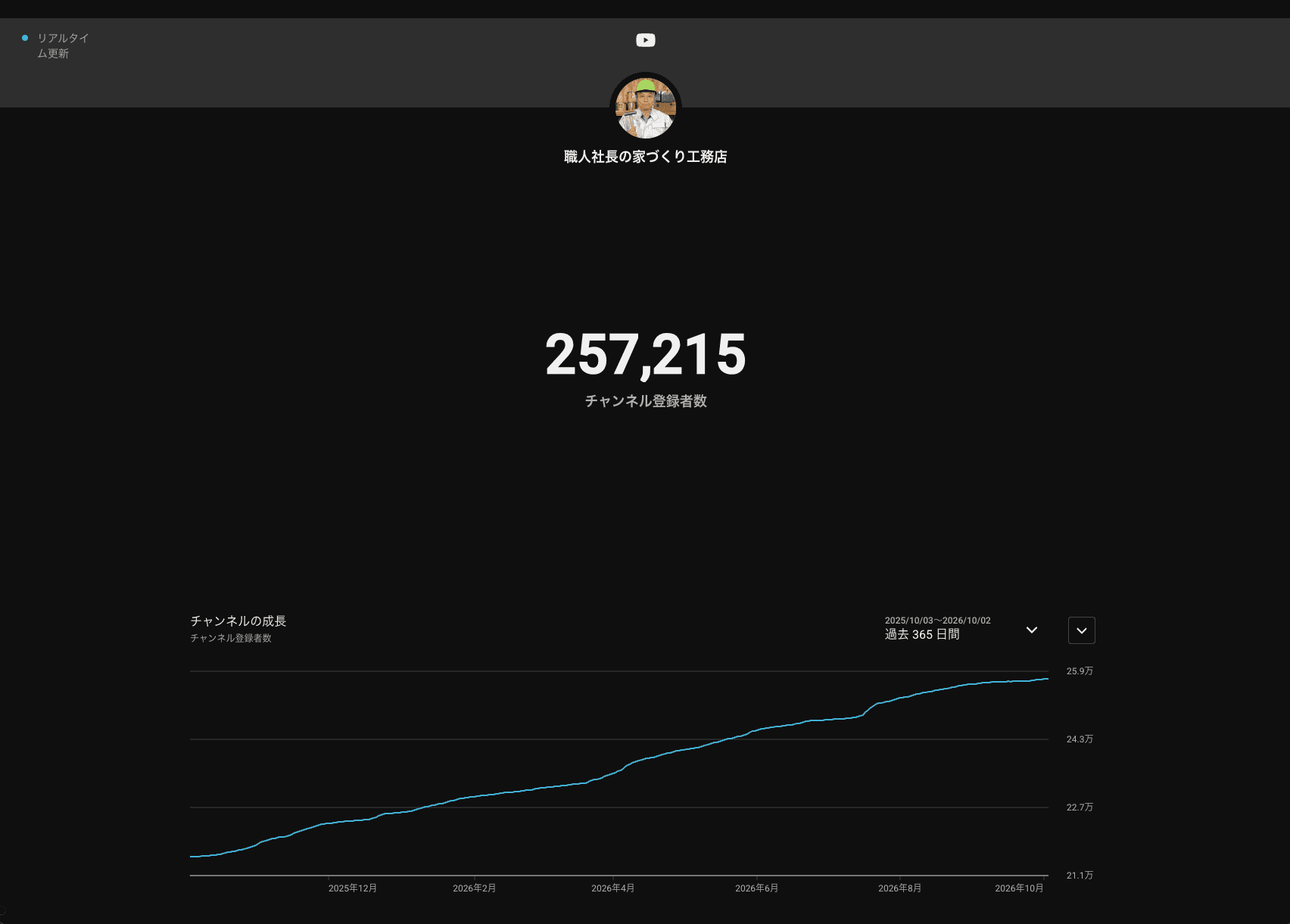Click the チャンネルの成長 chart title
This screenshot has width=1290, height=924.
tap(238, 621)
